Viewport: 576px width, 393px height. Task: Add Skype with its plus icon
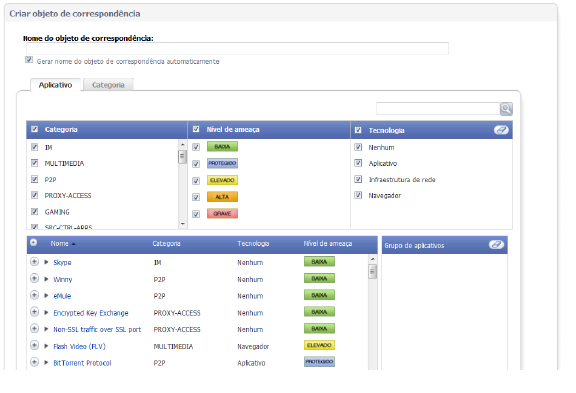(34, 262)
